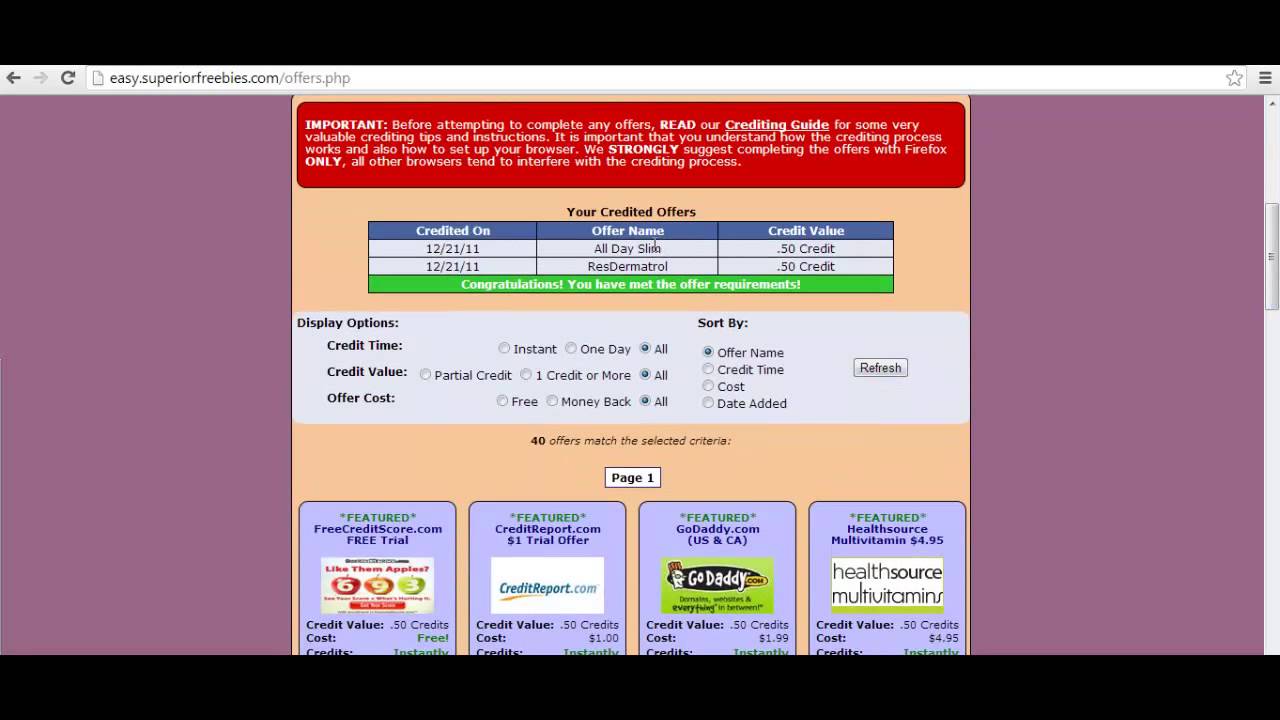
Task: Click the Refresh button
Action: pos(880,368)
